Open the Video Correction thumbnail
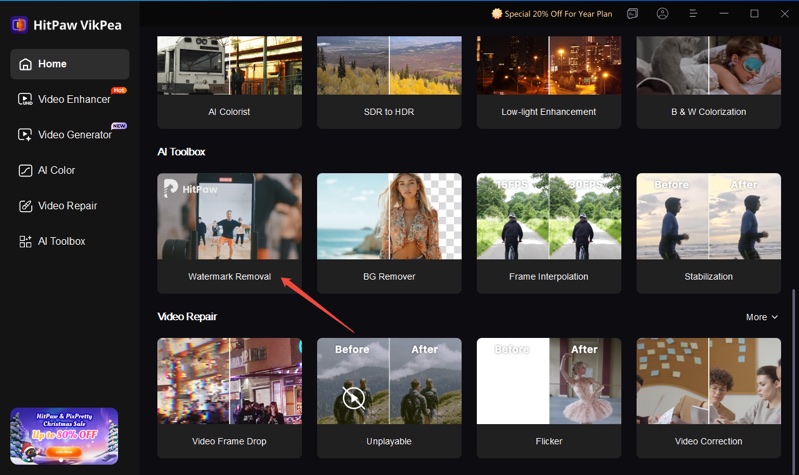This screenshot has height=475, width=799. point(709,381)
